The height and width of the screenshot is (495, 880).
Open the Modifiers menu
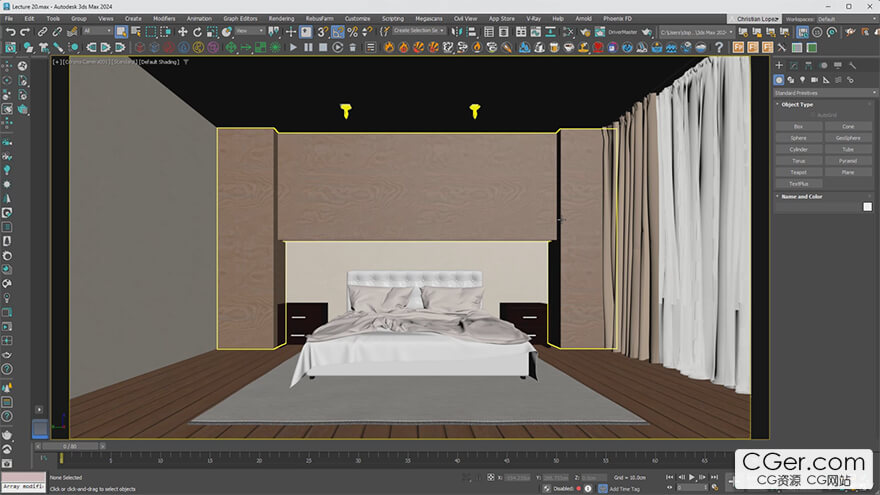coord(164,19)
